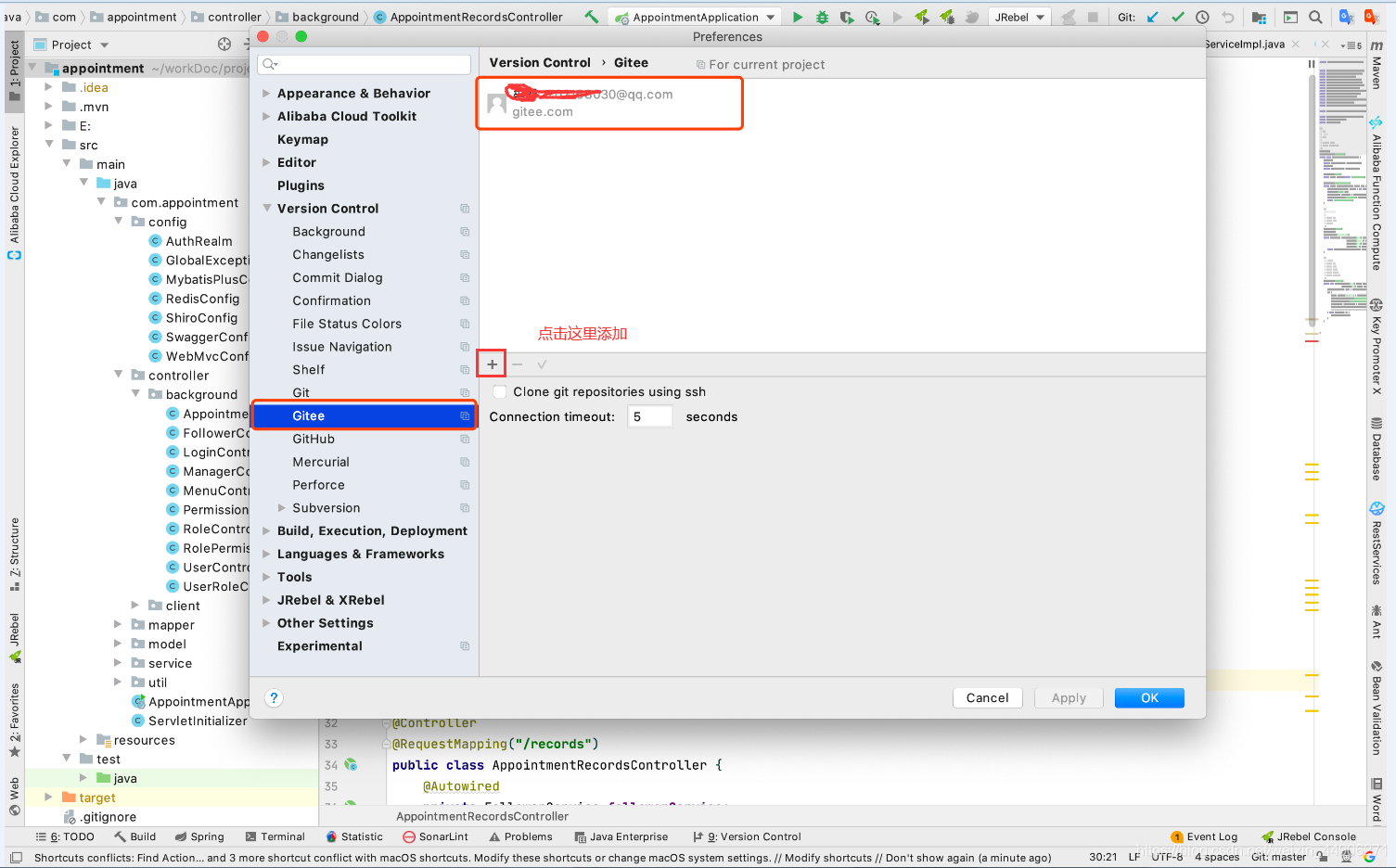The image size is (1396, 868).
Task: Click the Git update project arrow
Action: point(1153,17)
